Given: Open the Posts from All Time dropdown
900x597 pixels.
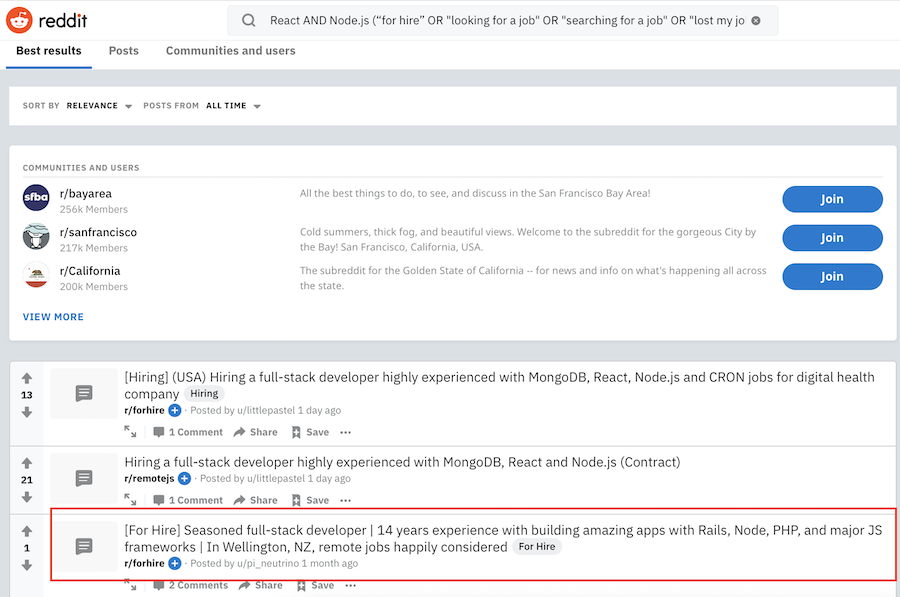Looking at the screenshot, I should click(233, 106).
